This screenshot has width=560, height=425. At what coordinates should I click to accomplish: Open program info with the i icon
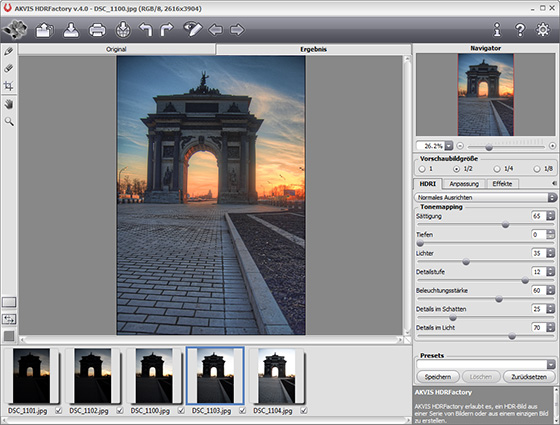pos(497,30)
